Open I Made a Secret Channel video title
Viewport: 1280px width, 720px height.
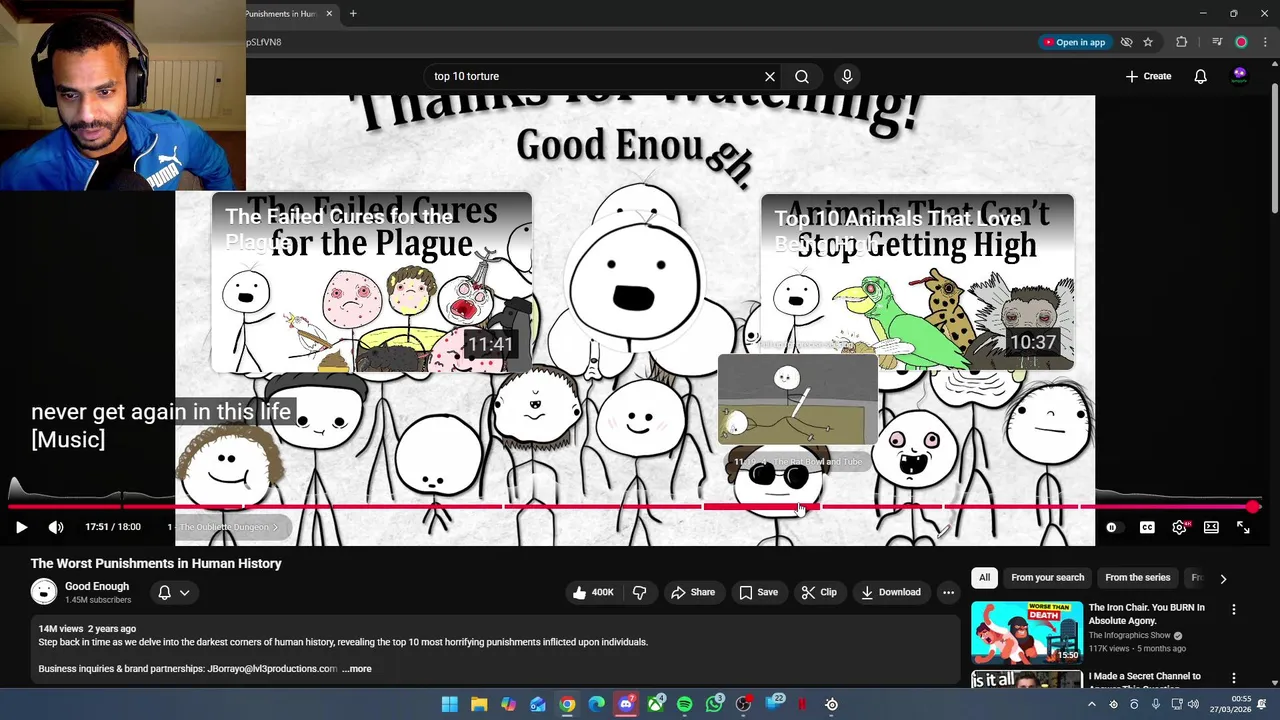pos(1146,681)
